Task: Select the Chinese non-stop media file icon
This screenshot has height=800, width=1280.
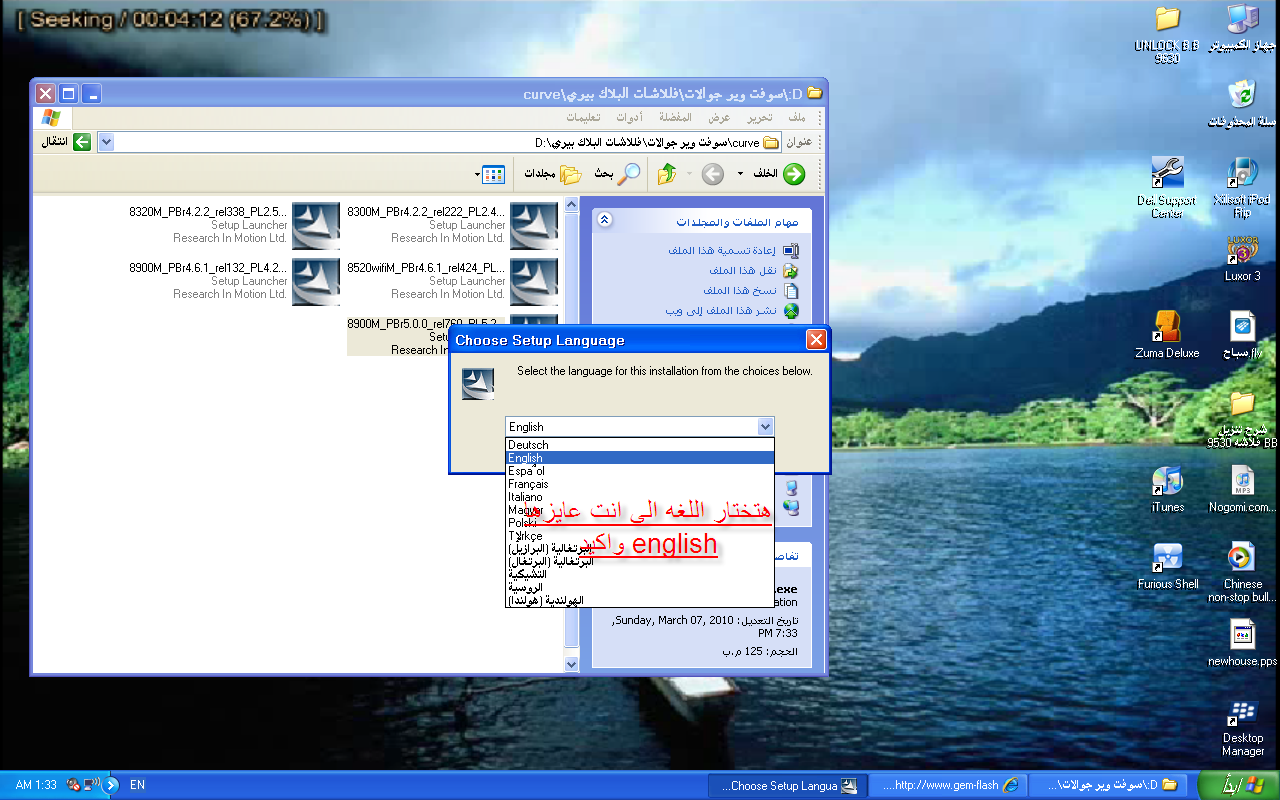Action: tap(1242, 572)
